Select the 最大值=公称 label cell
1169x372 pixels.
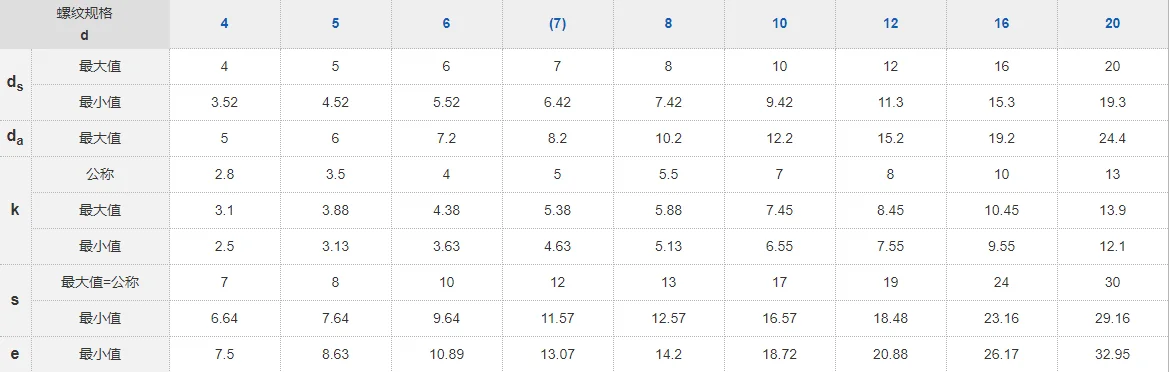tap(100, 283)
